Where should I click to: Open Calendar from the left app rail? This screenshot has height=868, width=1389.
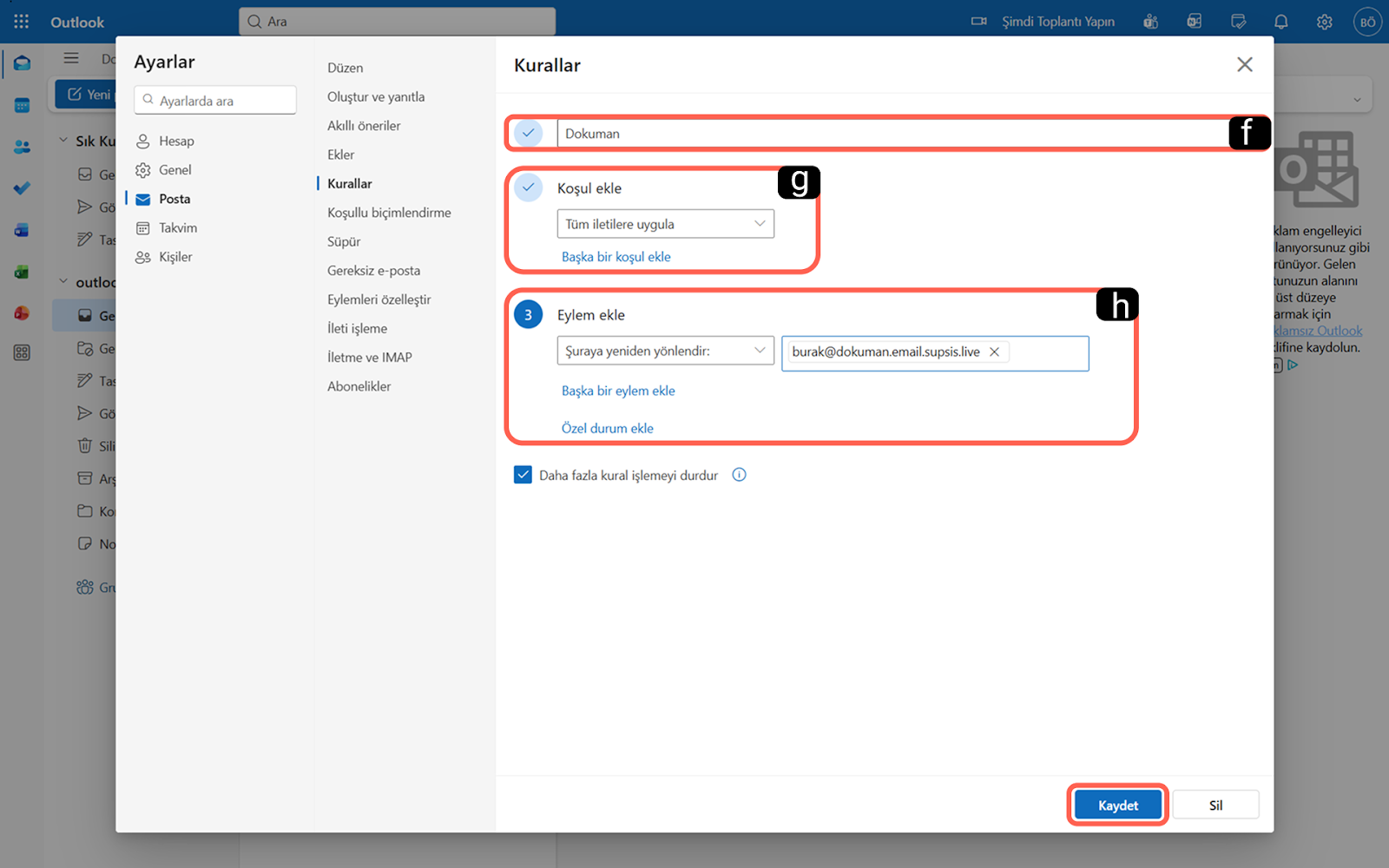(22, 106)
